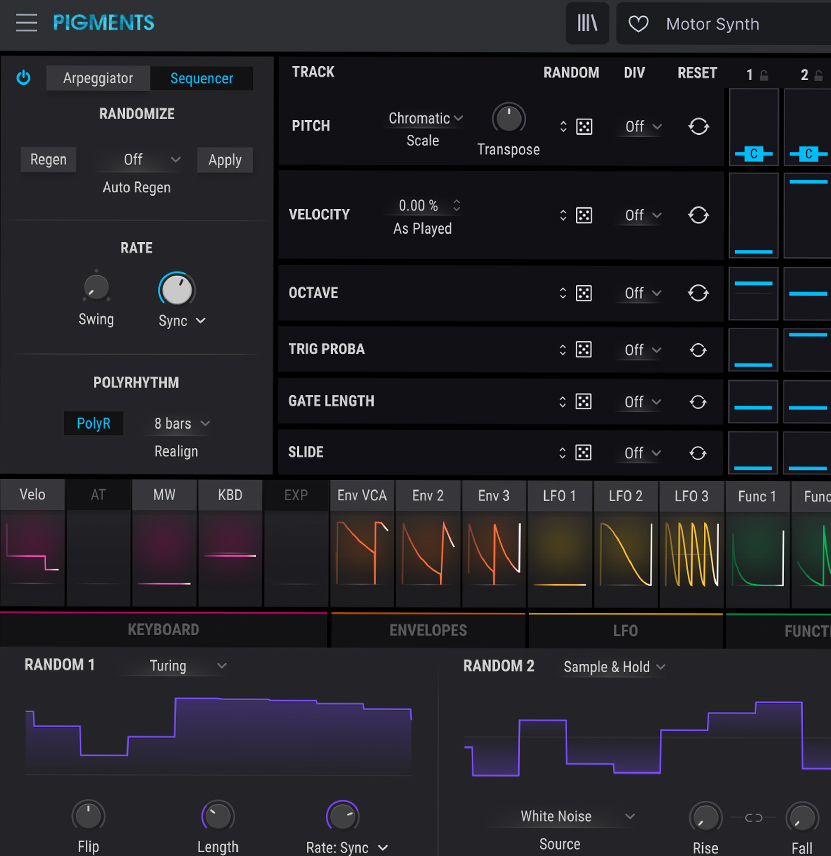Open the Octave DIV dropdown
This screenshot has height=856, width=831.
pyautogui.click(x=643, y=293)
